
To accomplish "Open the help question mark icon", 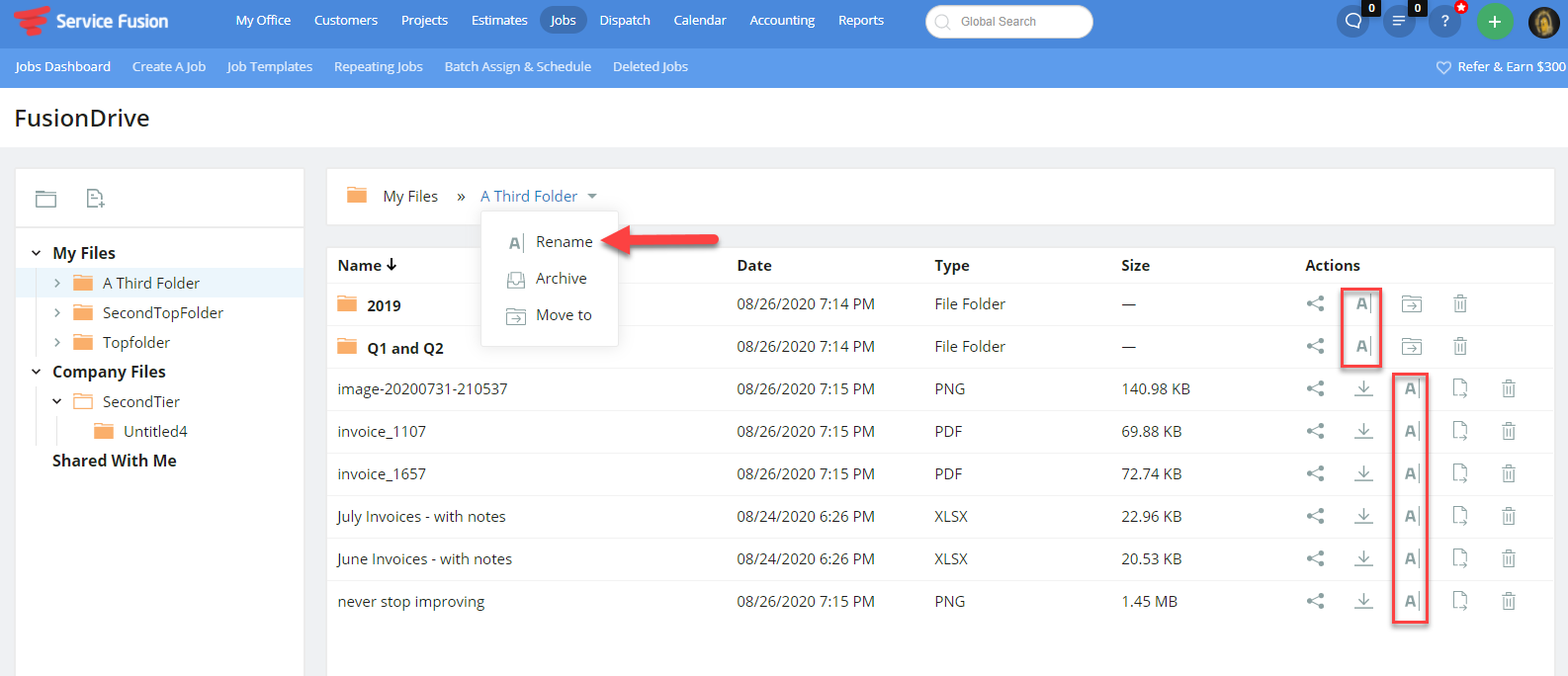I will coord(1444,22).
